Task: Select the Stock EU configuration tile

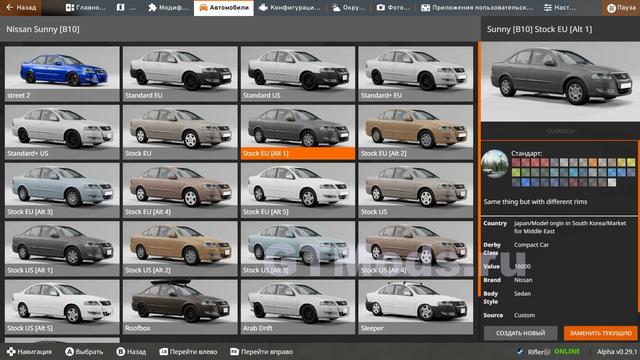Action: point(180,132)
